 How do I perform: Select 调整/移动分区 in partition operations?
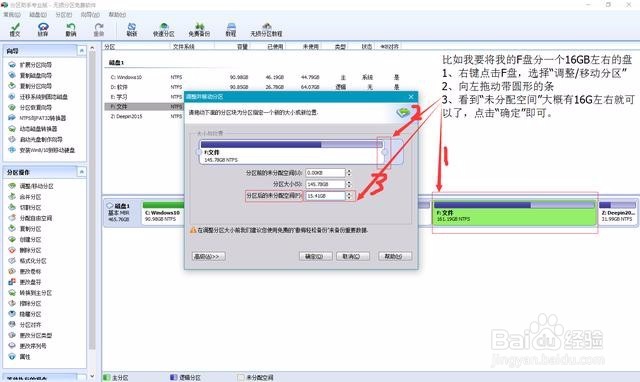pos(31,186)
